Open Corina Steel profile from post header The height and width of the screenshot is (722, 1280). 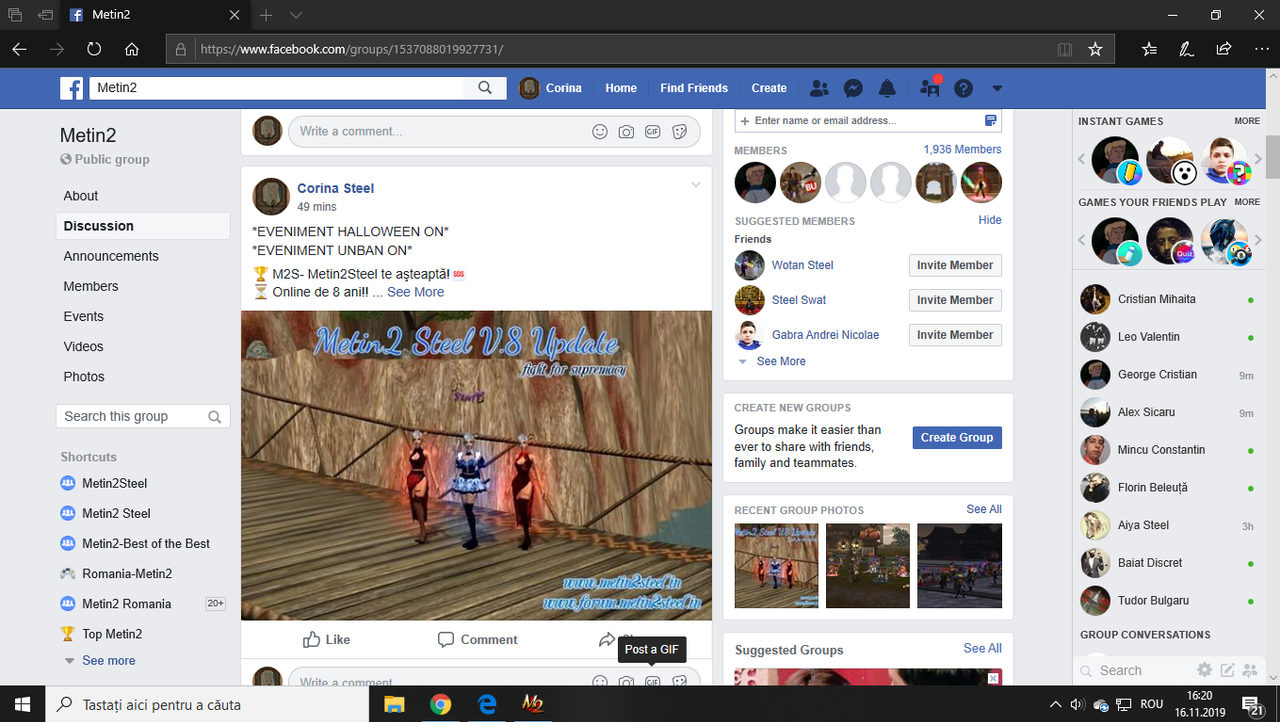(x=335, y=188)
